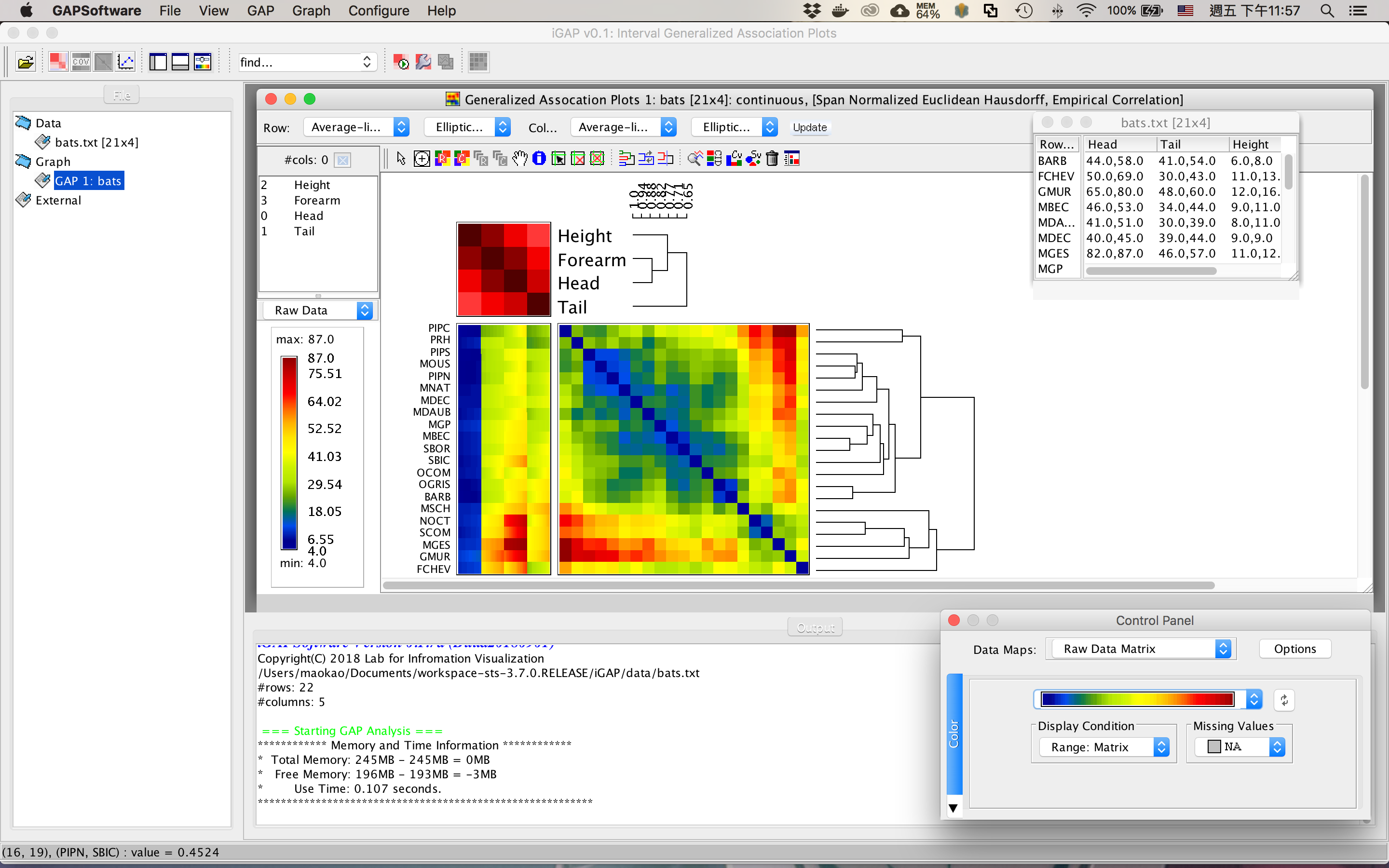The width and height of the screenshot is (1389, 868).
Task: Click the Options button in Control Panel
Action: pyautogui.click(x=1294, y=649)
